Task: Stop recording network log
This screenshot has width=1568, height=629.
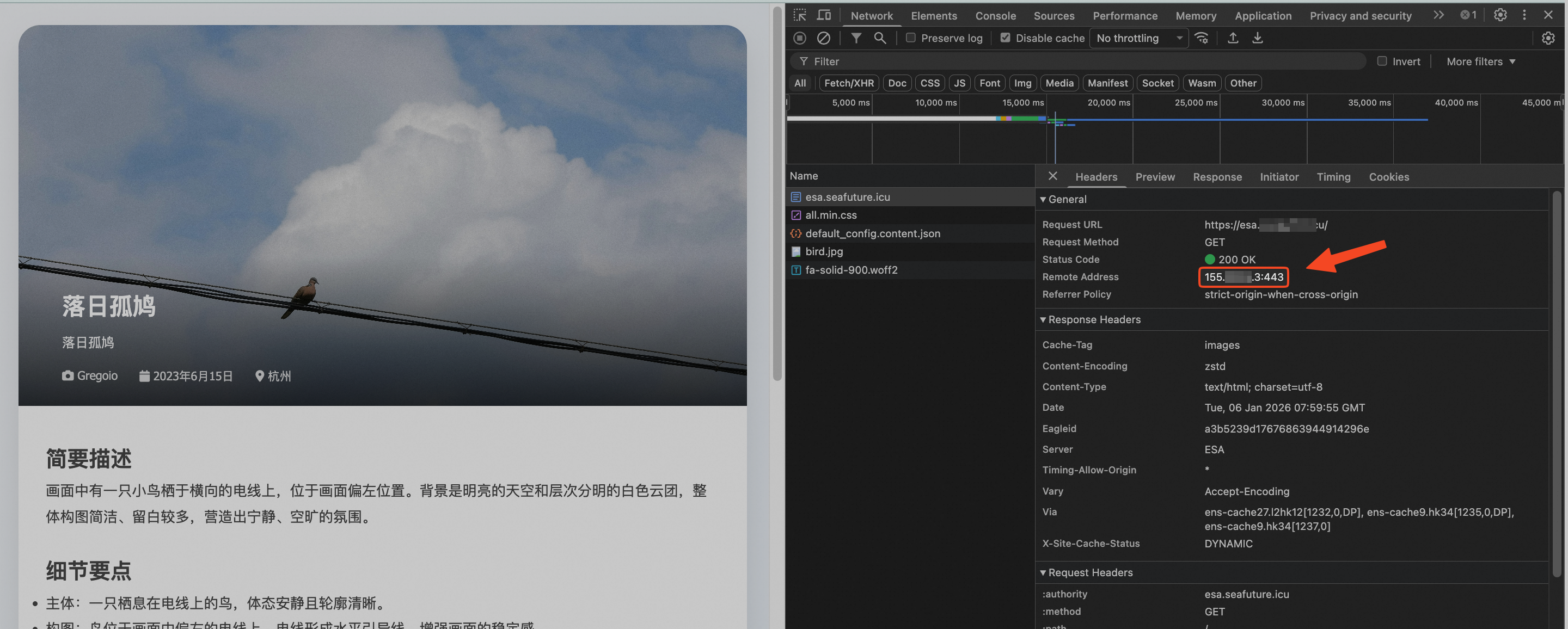Action: (x=800, y=38)
